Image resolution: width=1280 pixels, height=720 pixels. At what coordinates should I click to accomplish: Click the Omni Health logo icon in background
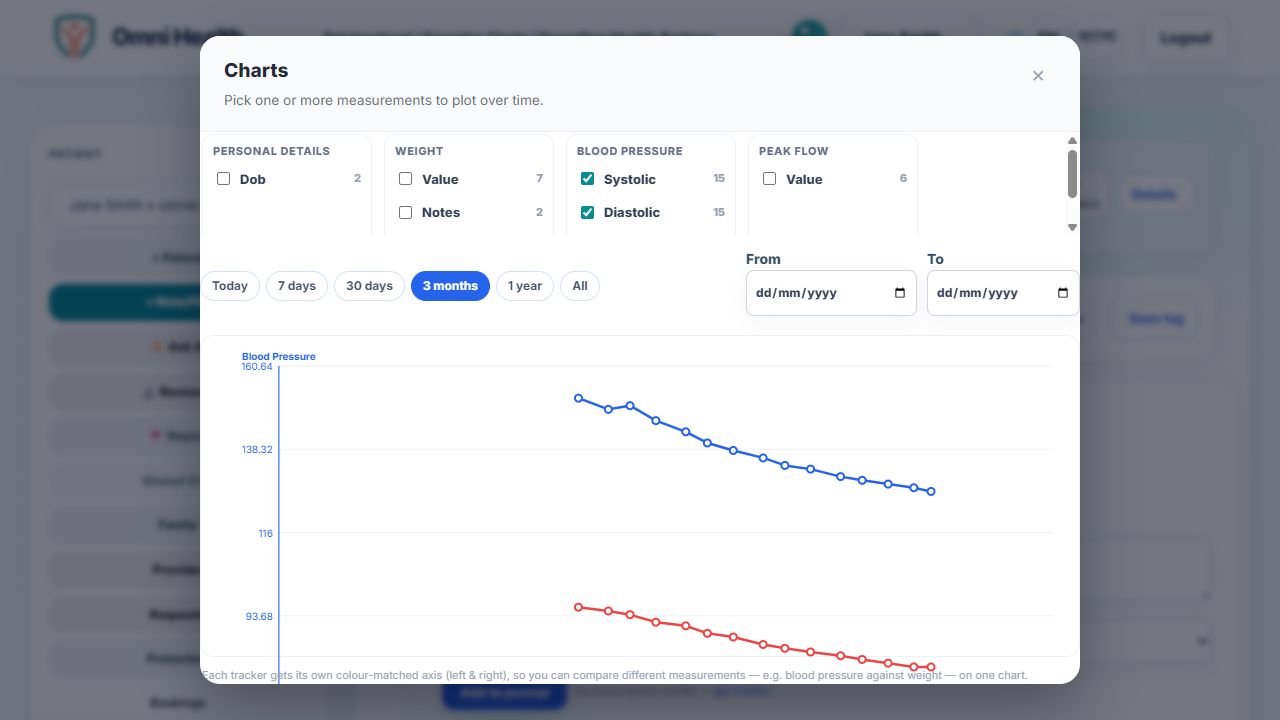[x=75, y=37]
